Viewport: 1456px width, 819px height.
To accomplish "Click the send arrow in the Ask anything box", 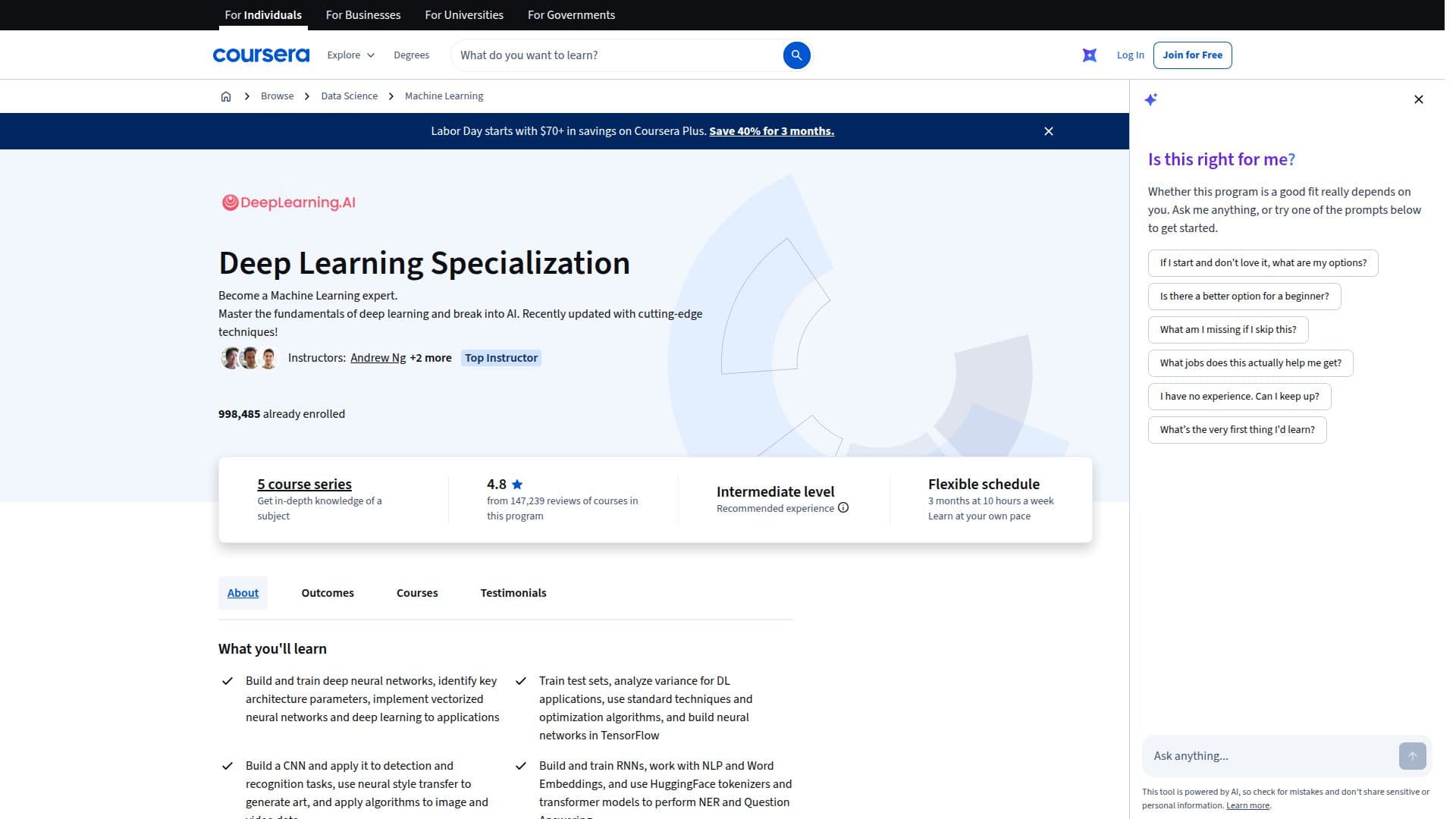I will coord(1413,756).
